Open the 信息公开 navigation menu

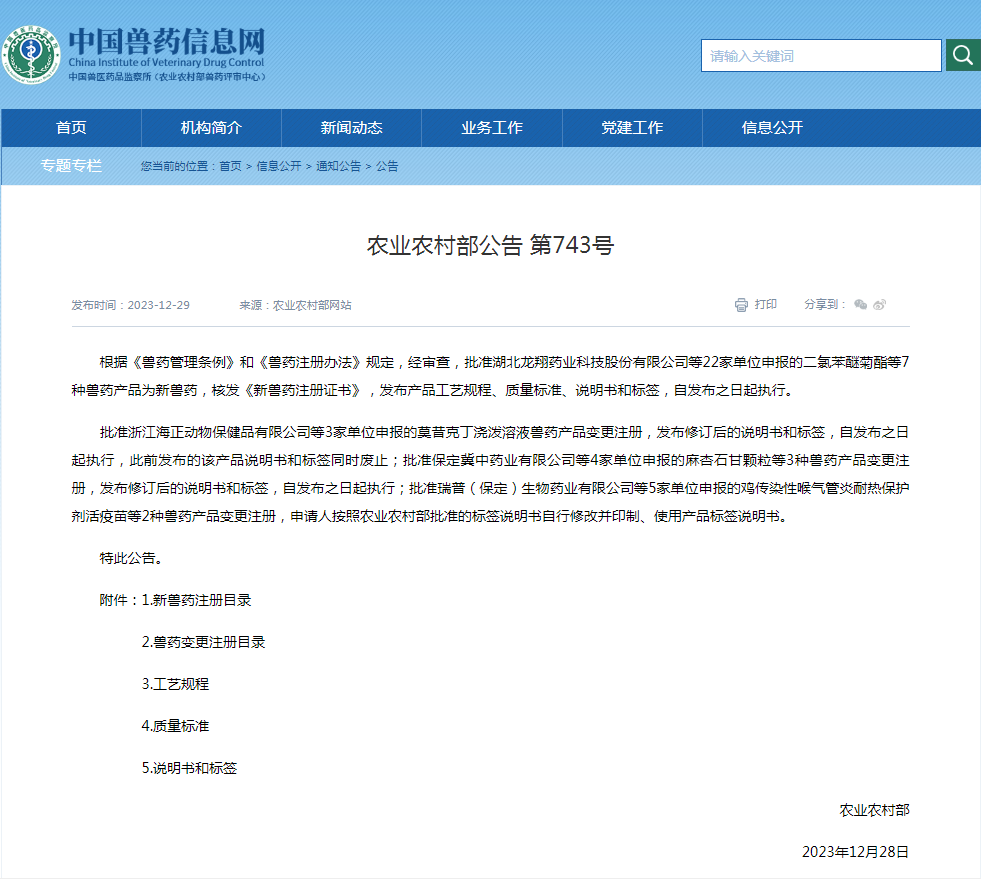pos(772,128)
